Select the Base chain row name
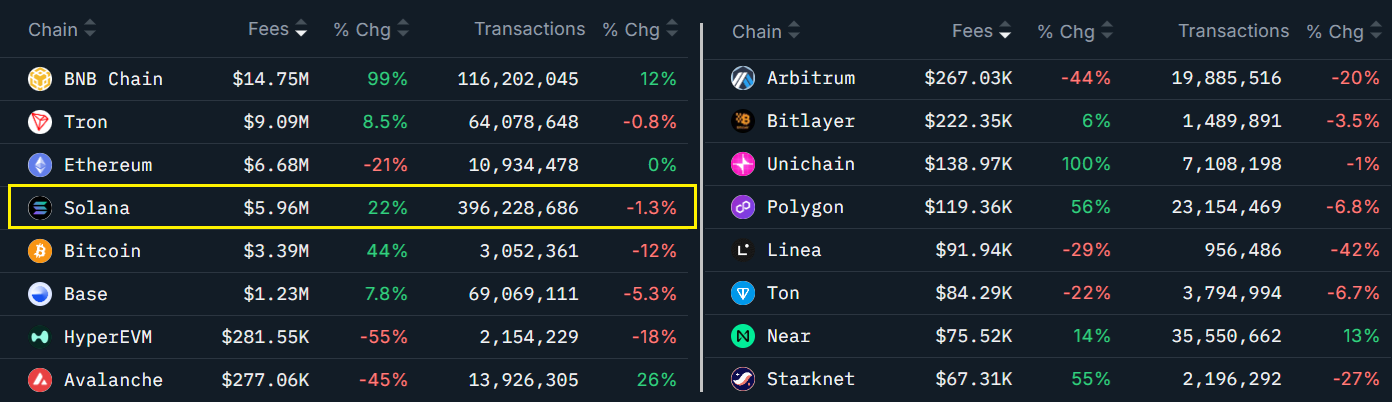The height and width of the screenshot is (402, 1392). 85,294
